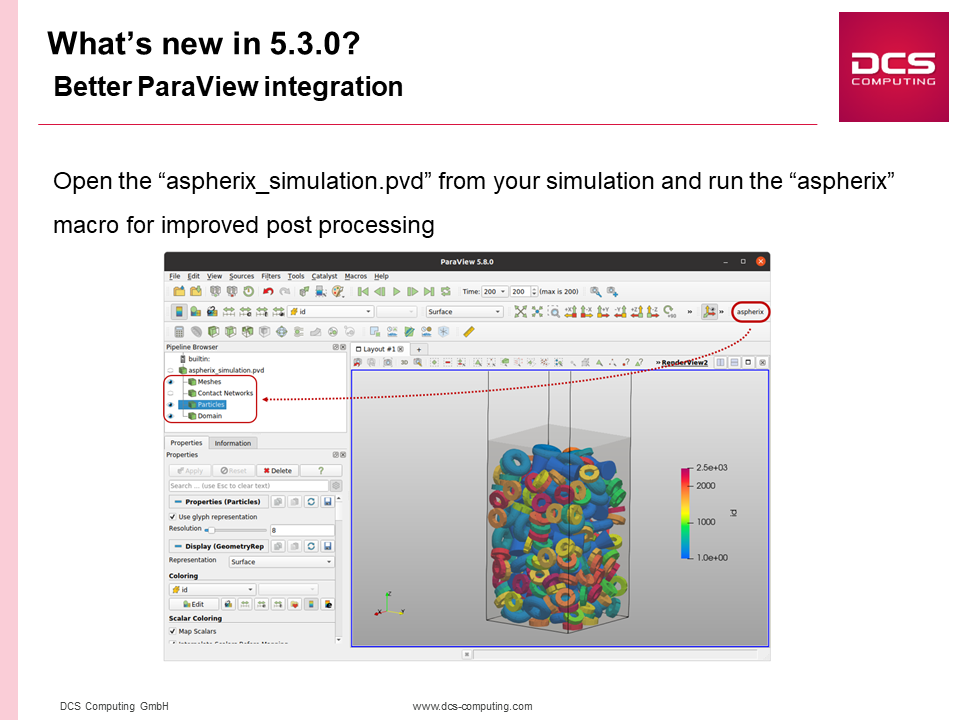Set view direction to +Z

[x=636, y=312]
